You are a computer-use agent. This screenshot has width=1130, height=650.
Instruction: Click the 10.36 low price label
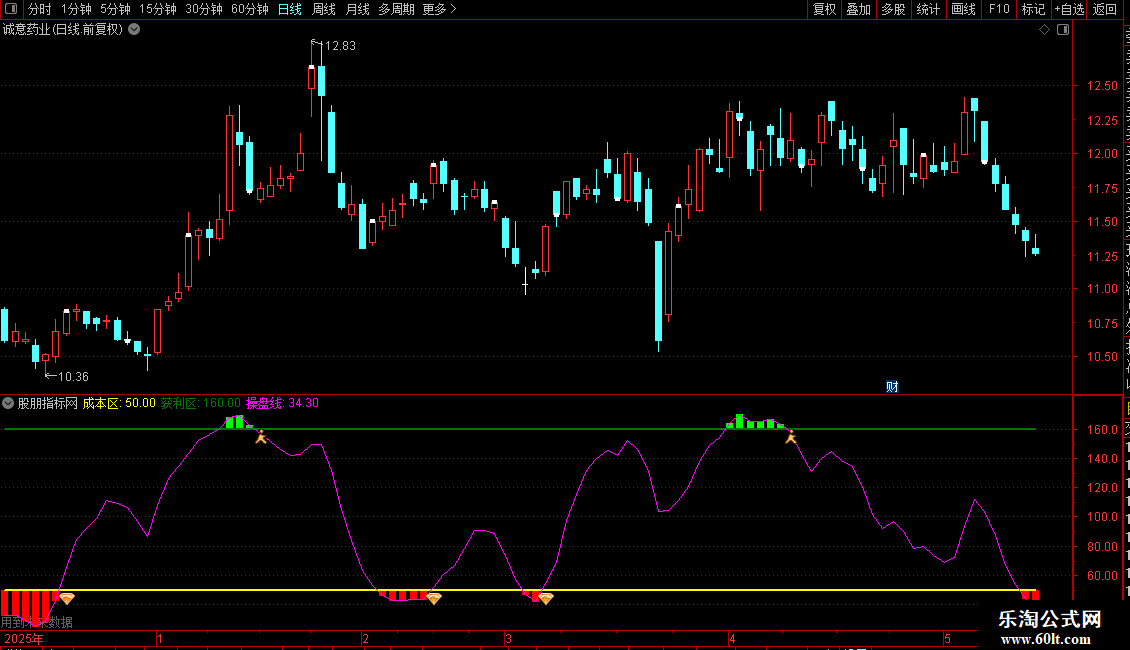tap(73, 377)
